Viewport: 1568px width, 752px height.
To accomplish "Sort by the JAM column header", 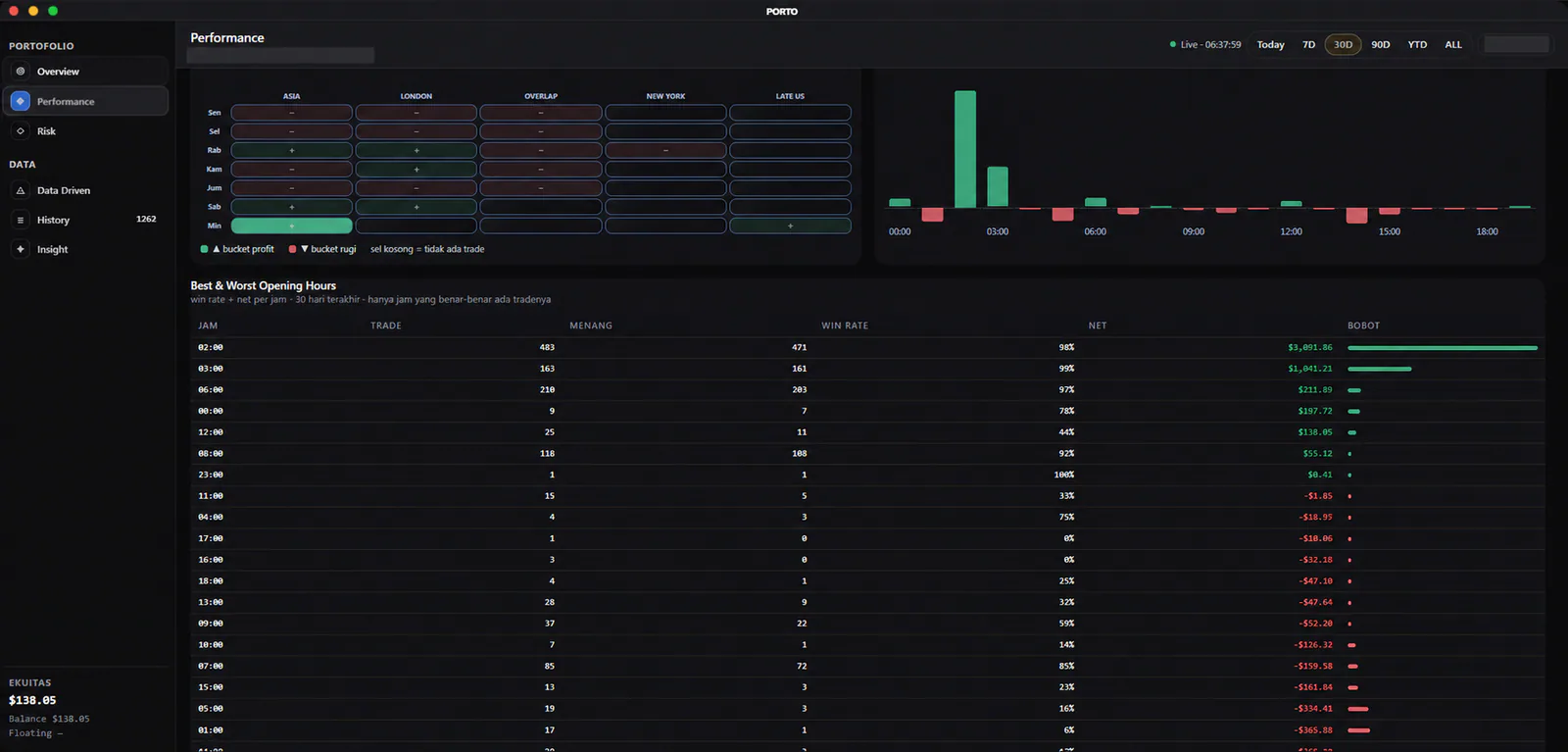I will 208,326.
